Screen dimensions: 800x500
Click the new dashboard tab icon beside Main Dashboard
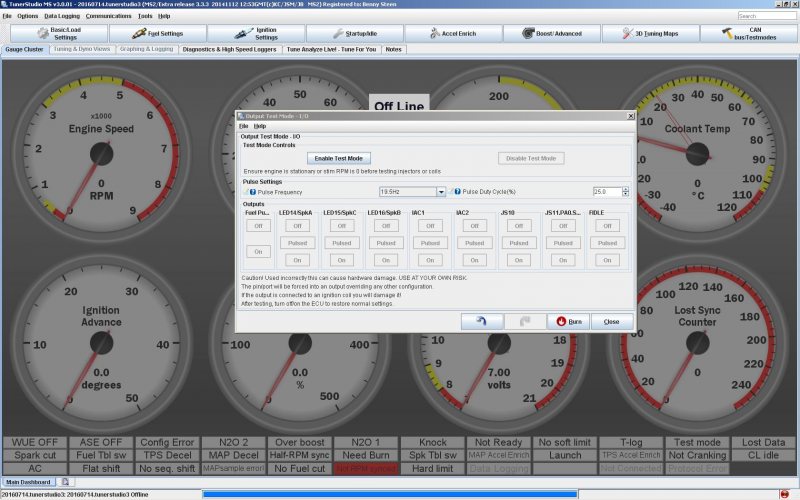click(x=65, y=482)
